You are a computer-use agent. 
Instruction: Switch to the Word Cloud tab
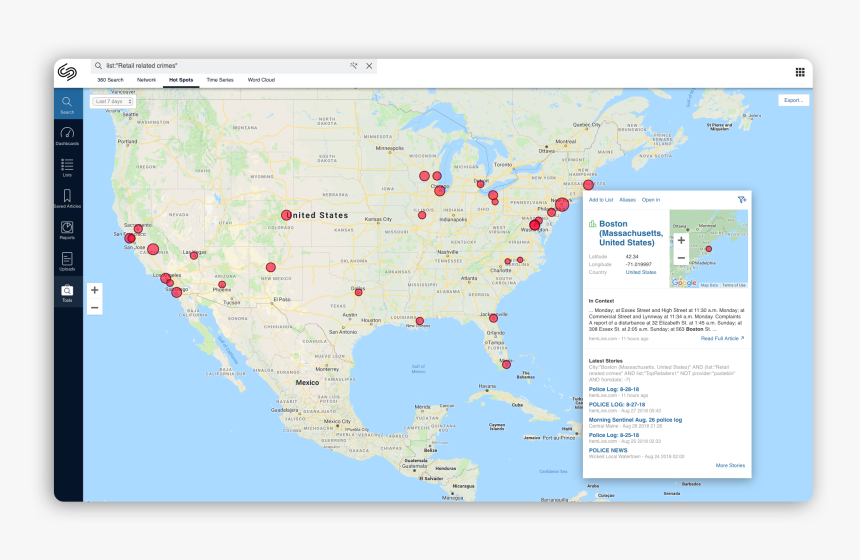(x=261, y=79)
